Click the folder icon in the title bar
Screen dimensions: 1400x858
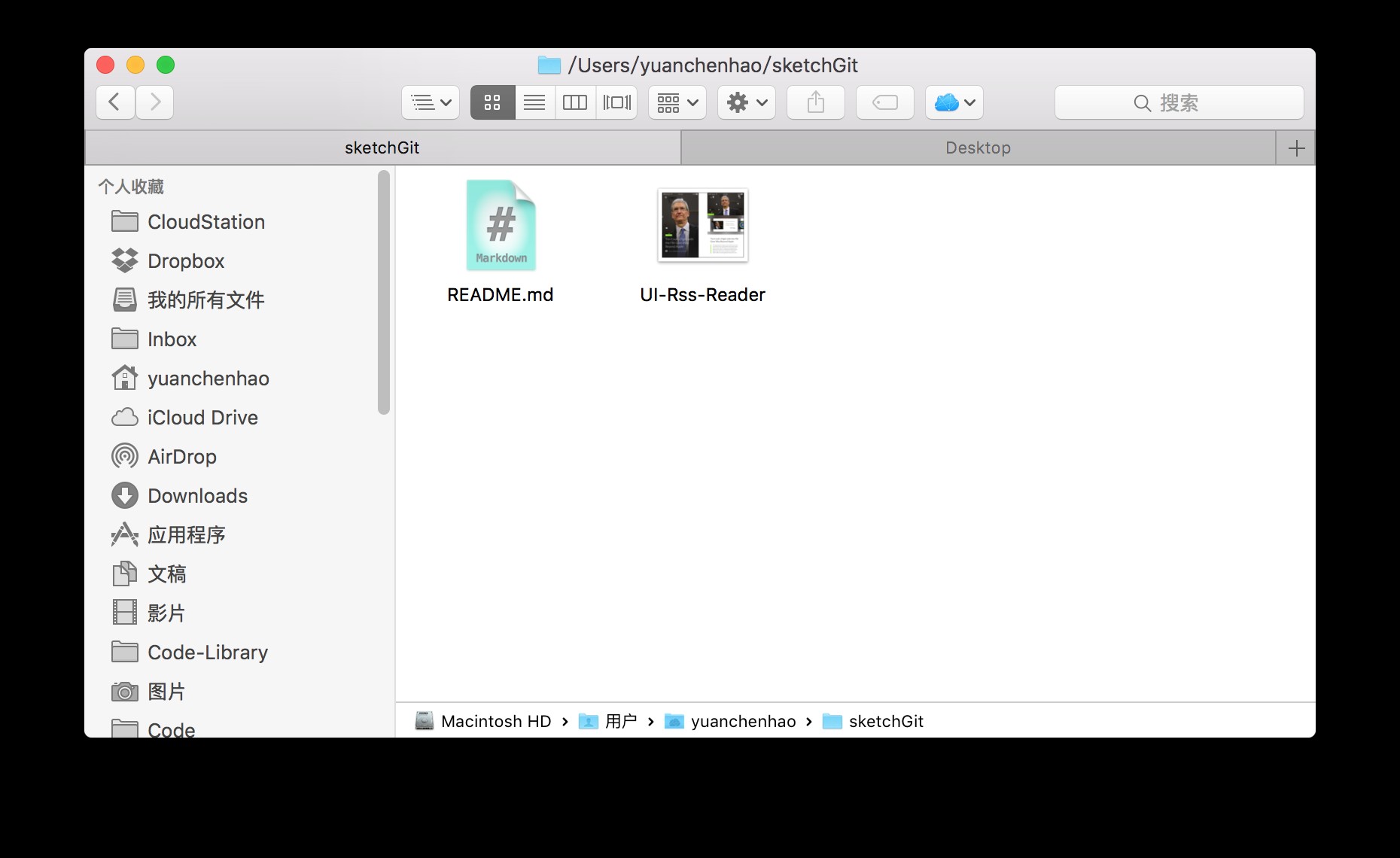click(549, 65)
